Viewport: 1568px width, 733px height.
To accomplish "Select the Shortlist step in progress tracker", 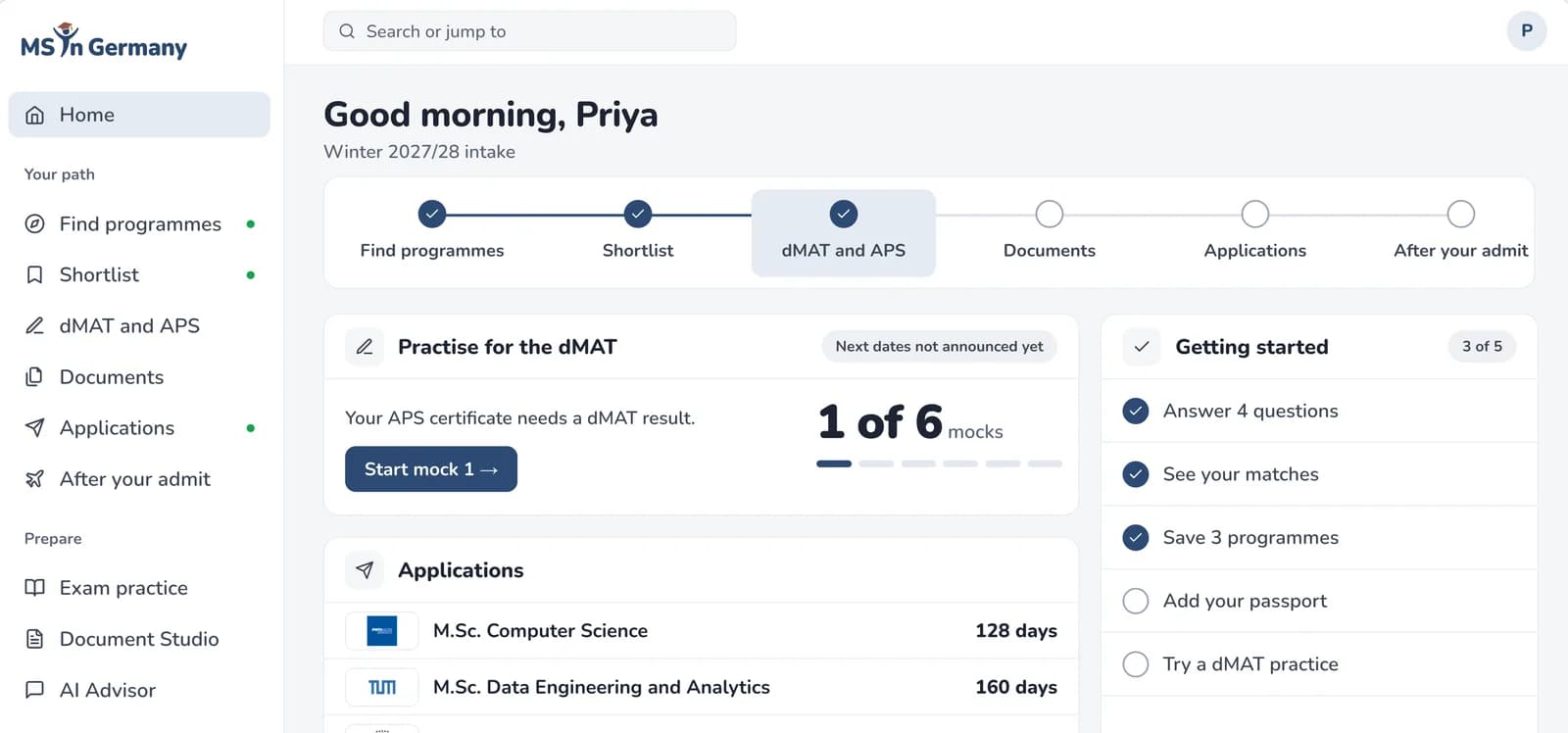I will 638,232.
